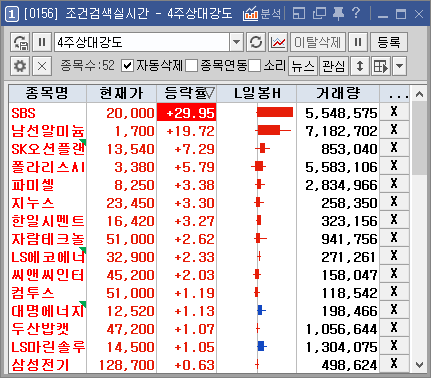This screenshot has height=378, width=431.
Task: Click the 등록 button
Action: click(x=389, y=42)
